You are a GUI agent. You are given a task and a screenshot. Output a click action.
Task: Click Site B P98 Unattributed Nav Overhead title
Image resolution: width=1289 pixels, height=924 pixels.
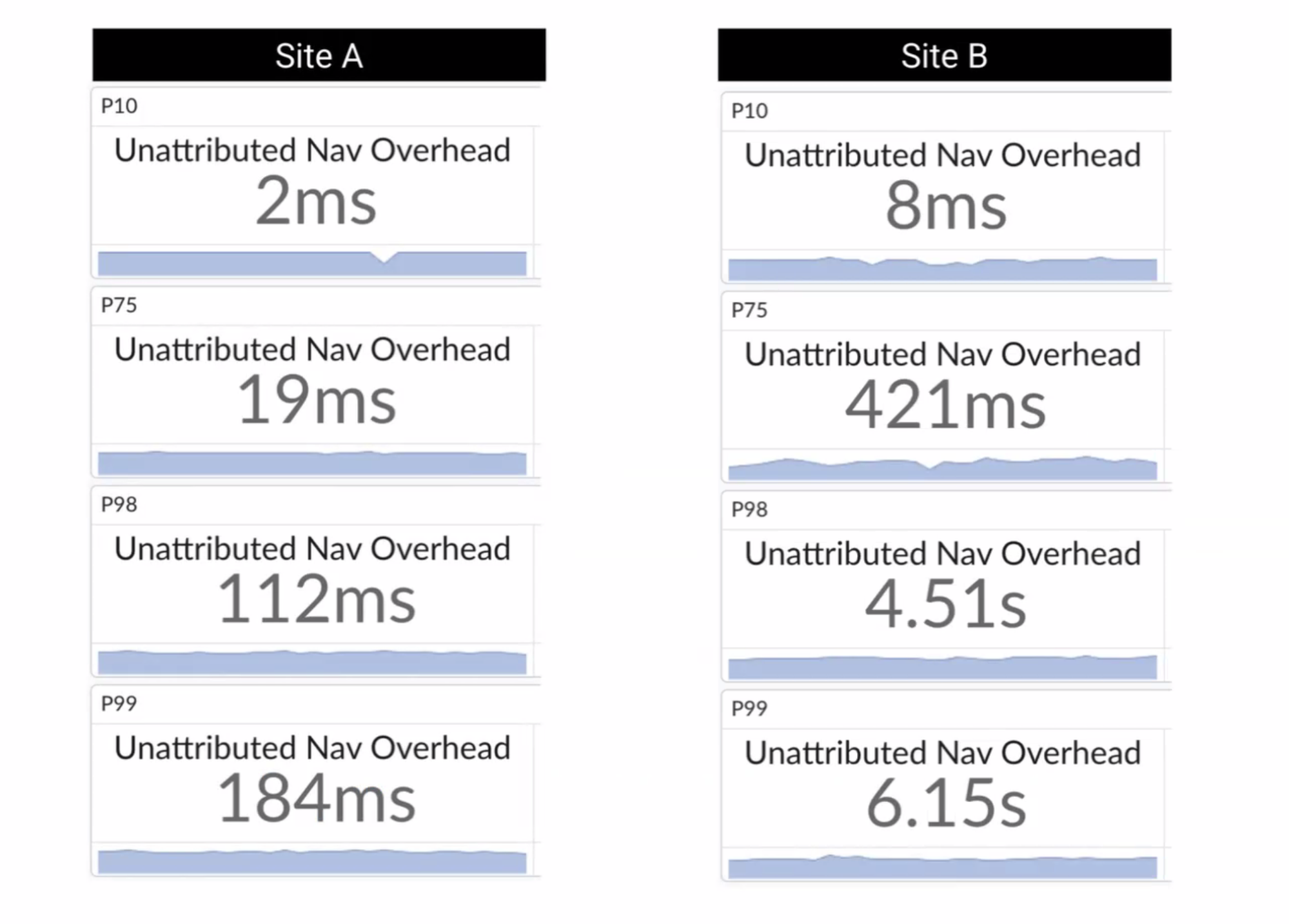(942, 554)
